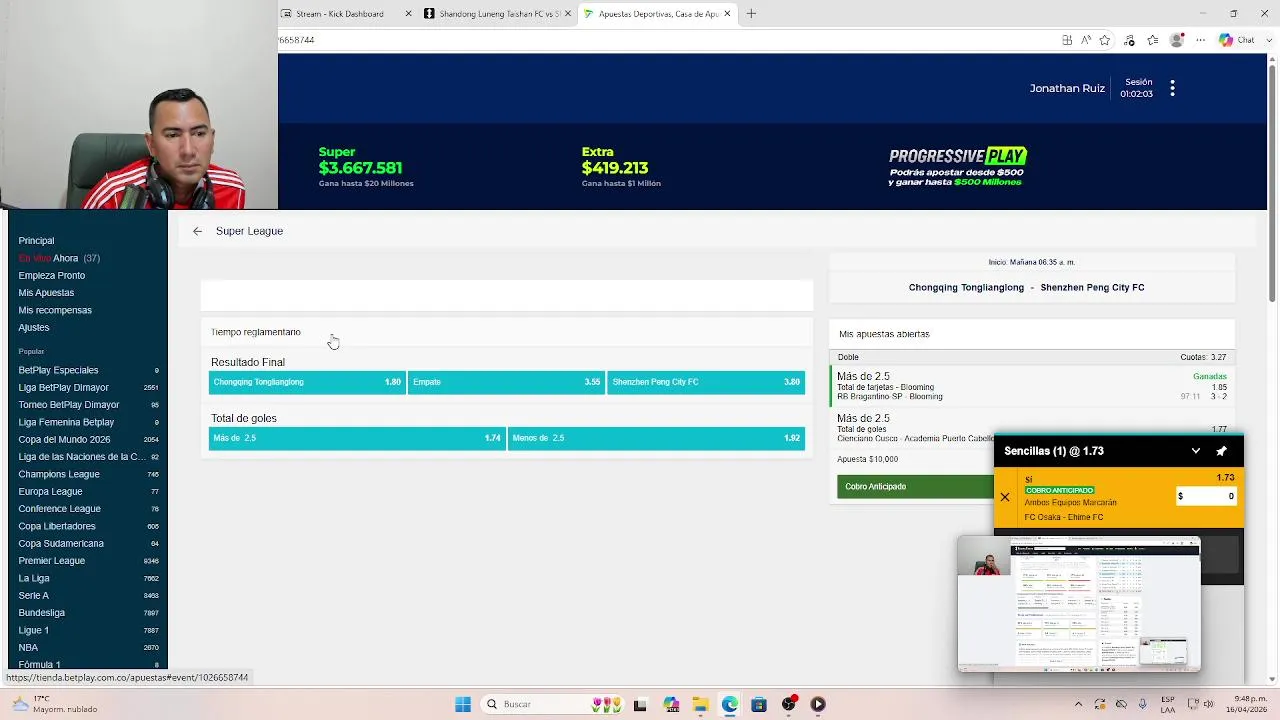Open Principal in the sidebar

[36, 241]
